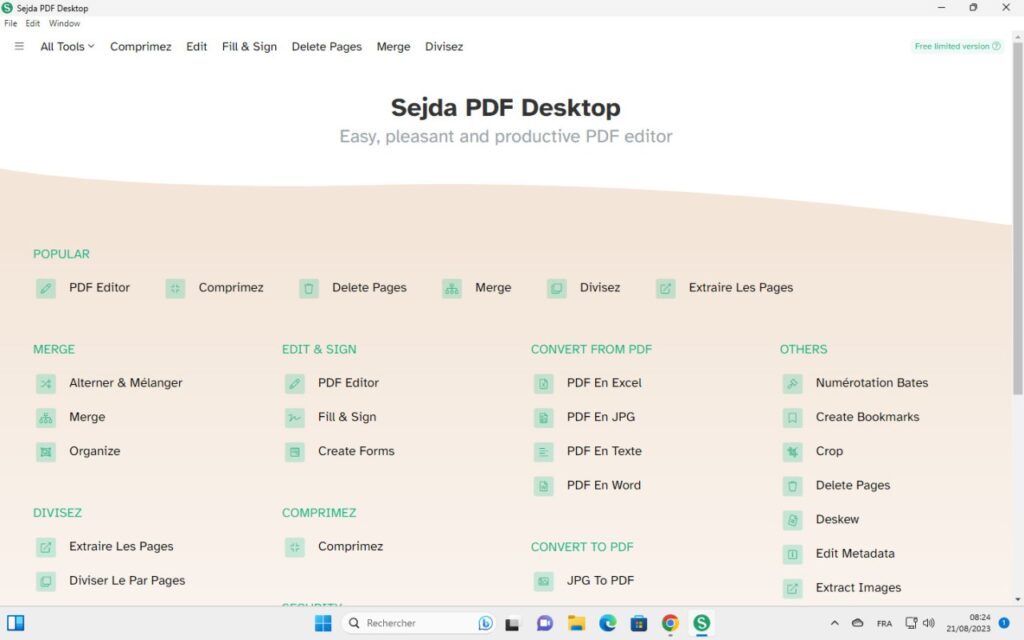Click the Free limited version badge

point(957,46)
